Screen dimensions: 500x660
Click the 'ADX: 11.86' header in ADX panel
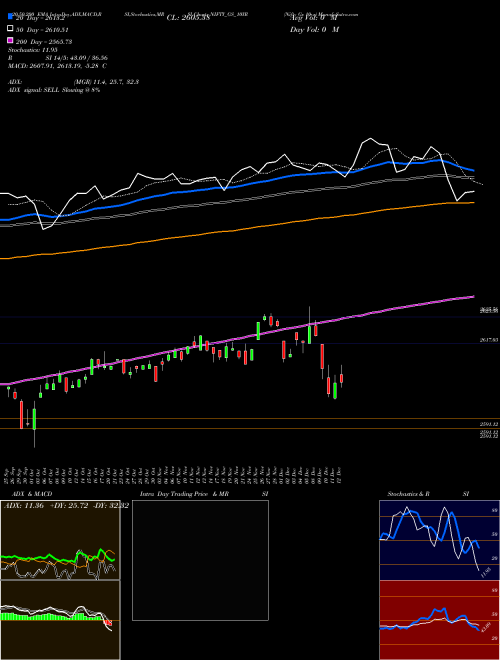(x=24, y=506)
